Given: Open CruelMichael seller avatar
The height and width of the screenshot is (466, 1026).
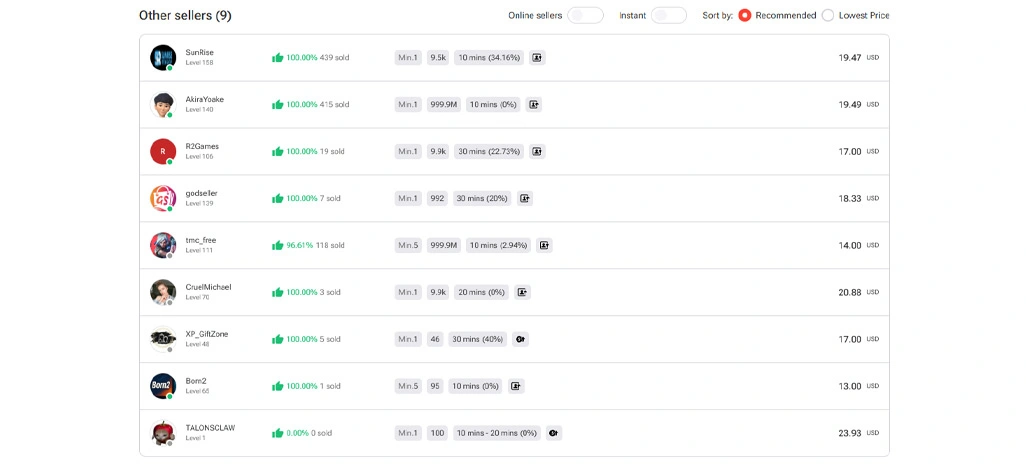Looking at the screenshot, I should coord(163,293).
